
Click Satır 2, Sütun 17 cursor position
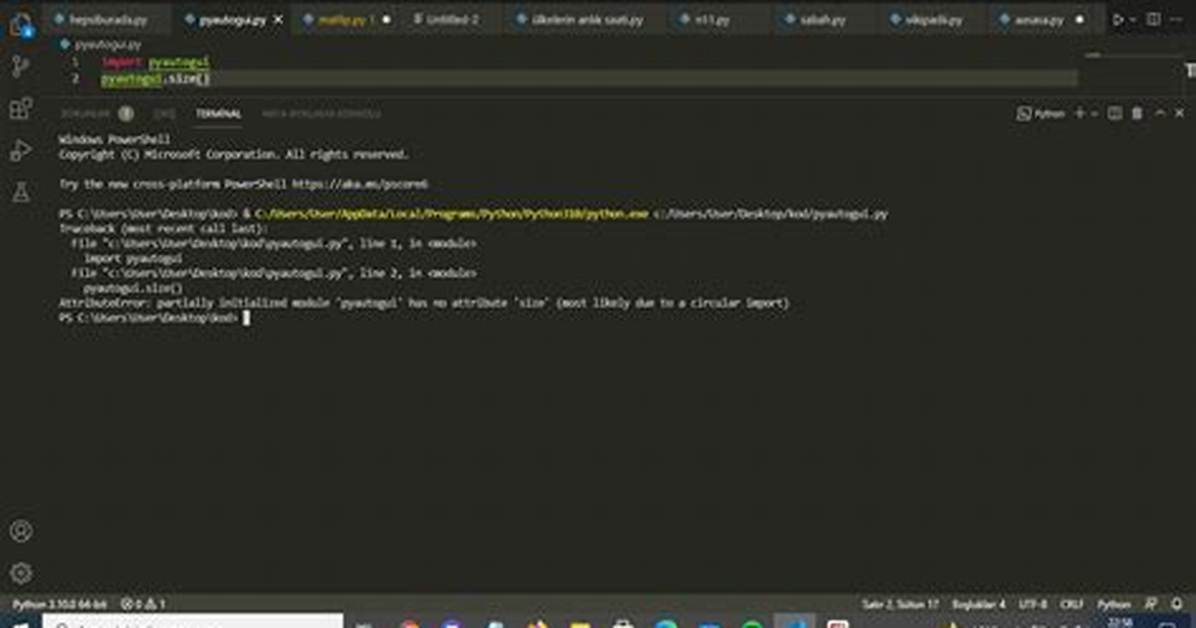click(900, 604)
